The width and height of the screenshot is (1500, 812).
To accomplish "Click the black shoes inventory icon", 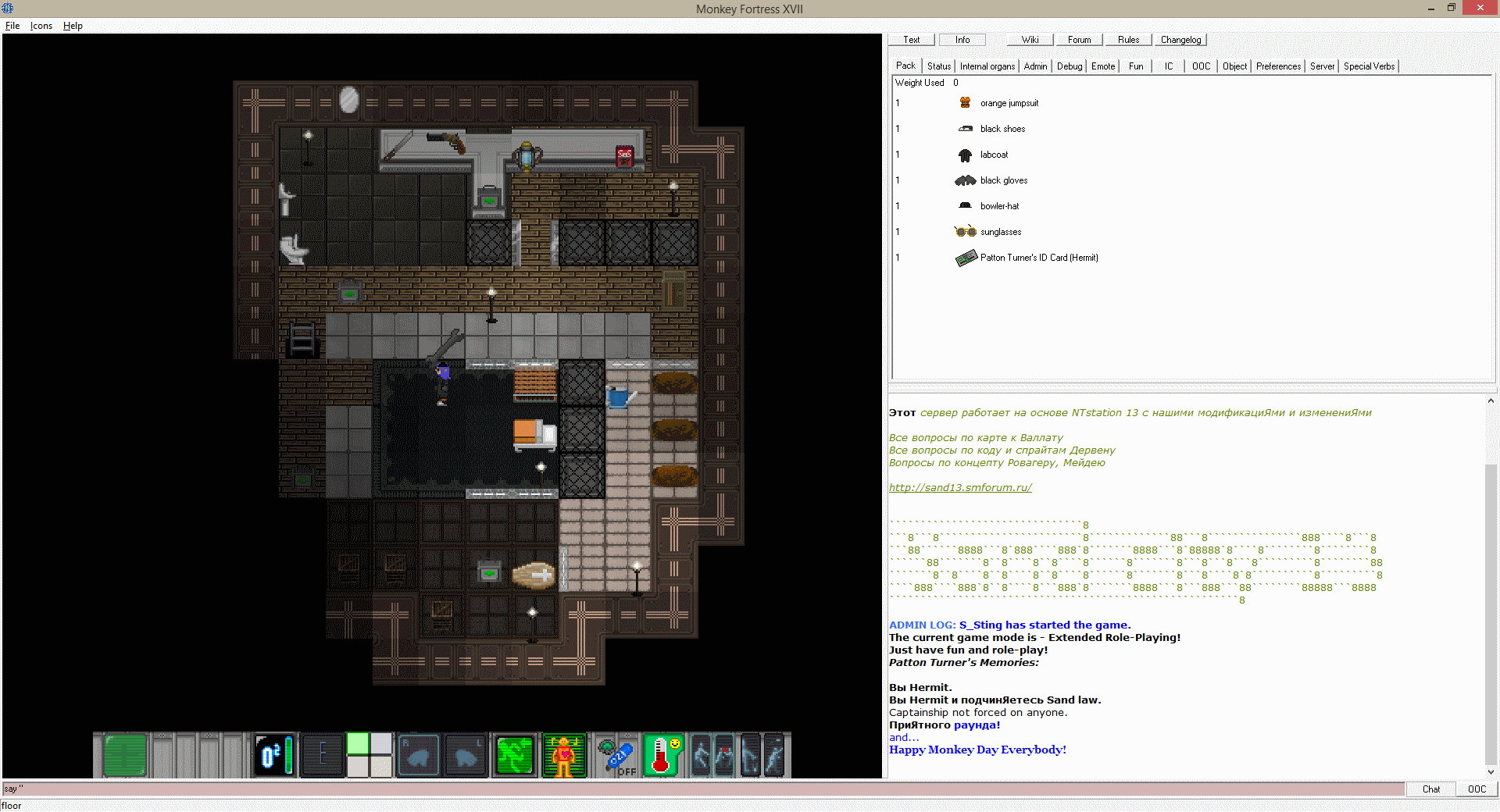I will (966, 129).
